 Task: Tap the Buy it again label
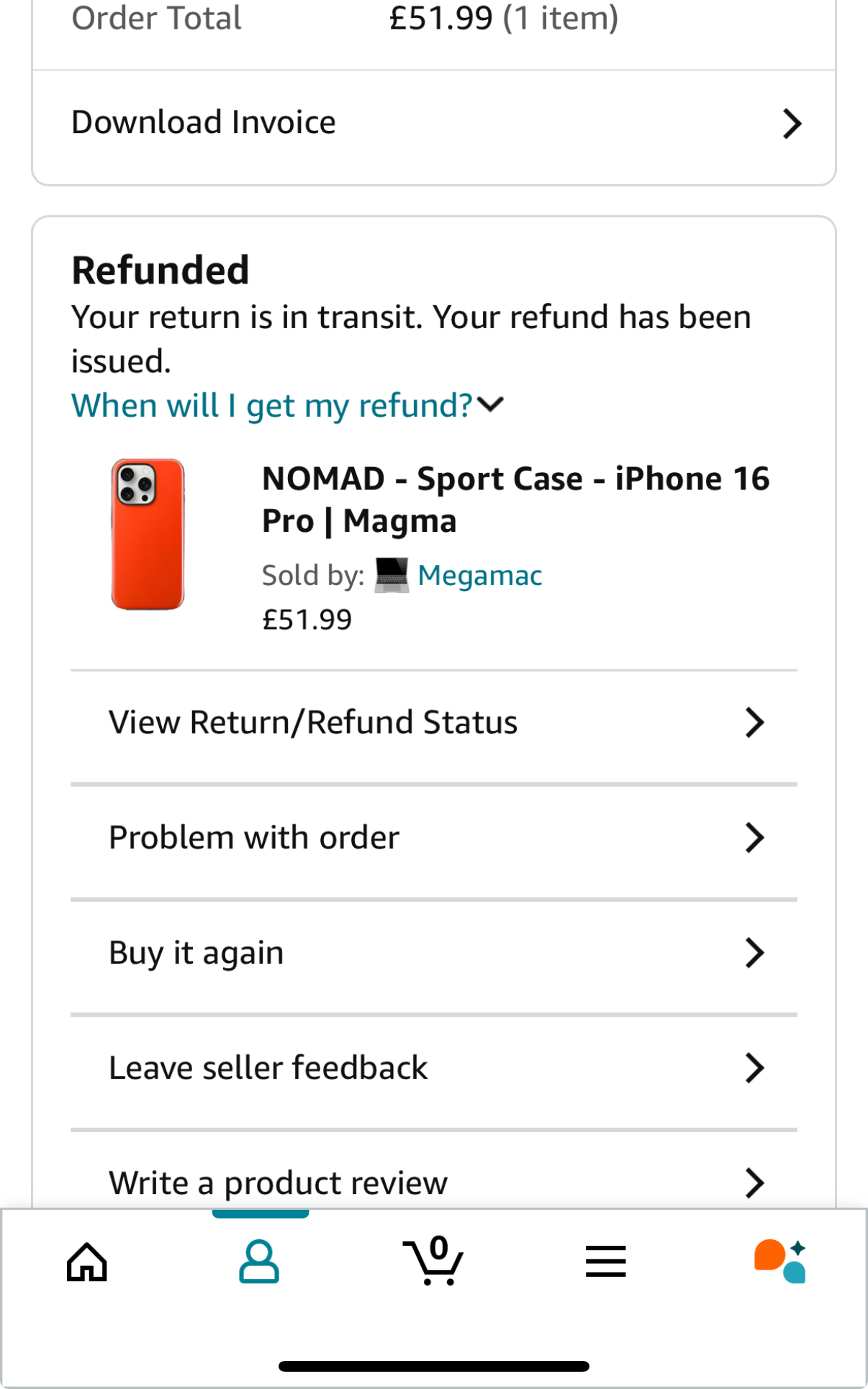click(x=196, y=953)
